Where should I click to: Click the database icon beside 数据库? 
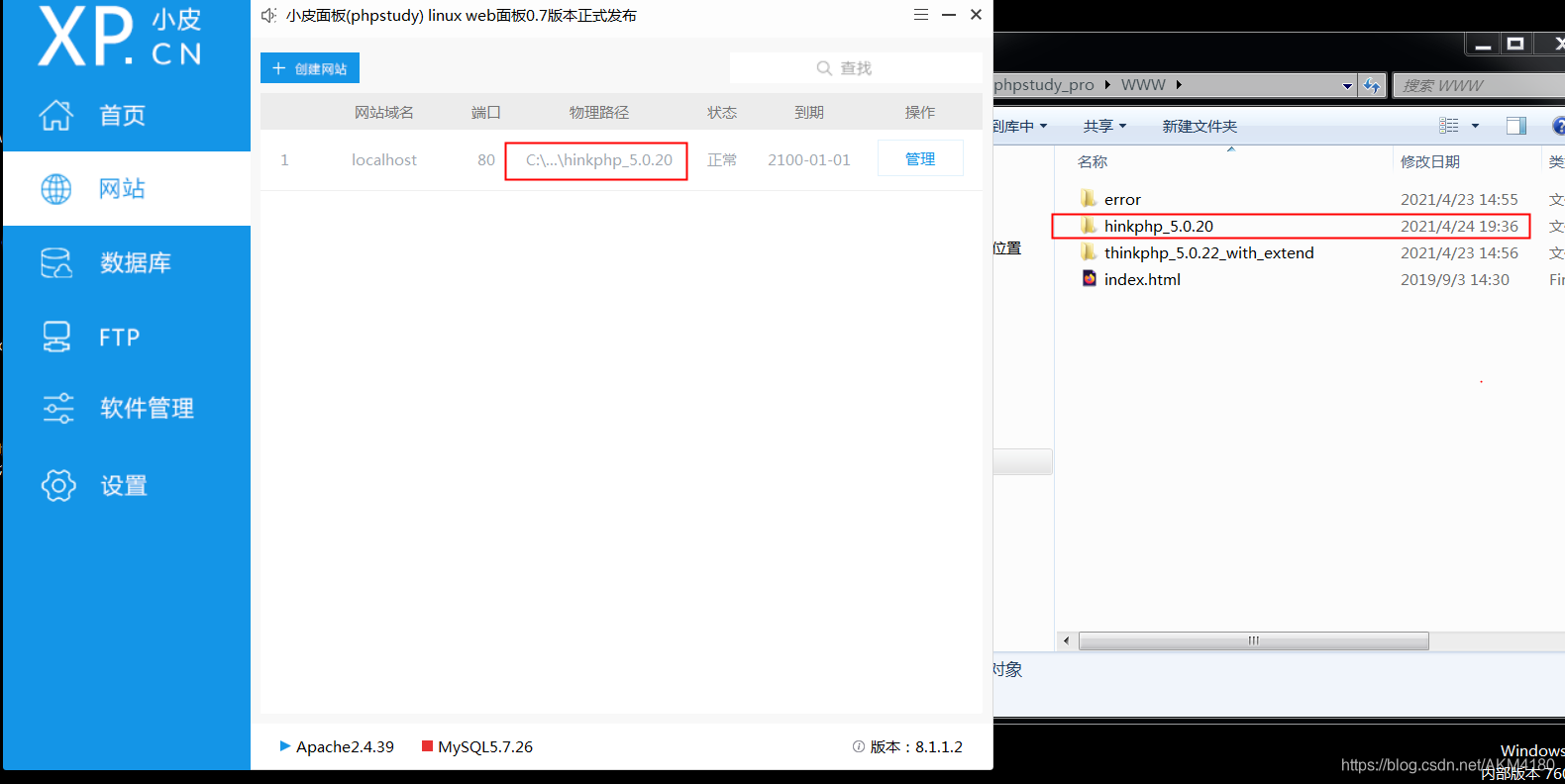point(56,262)
